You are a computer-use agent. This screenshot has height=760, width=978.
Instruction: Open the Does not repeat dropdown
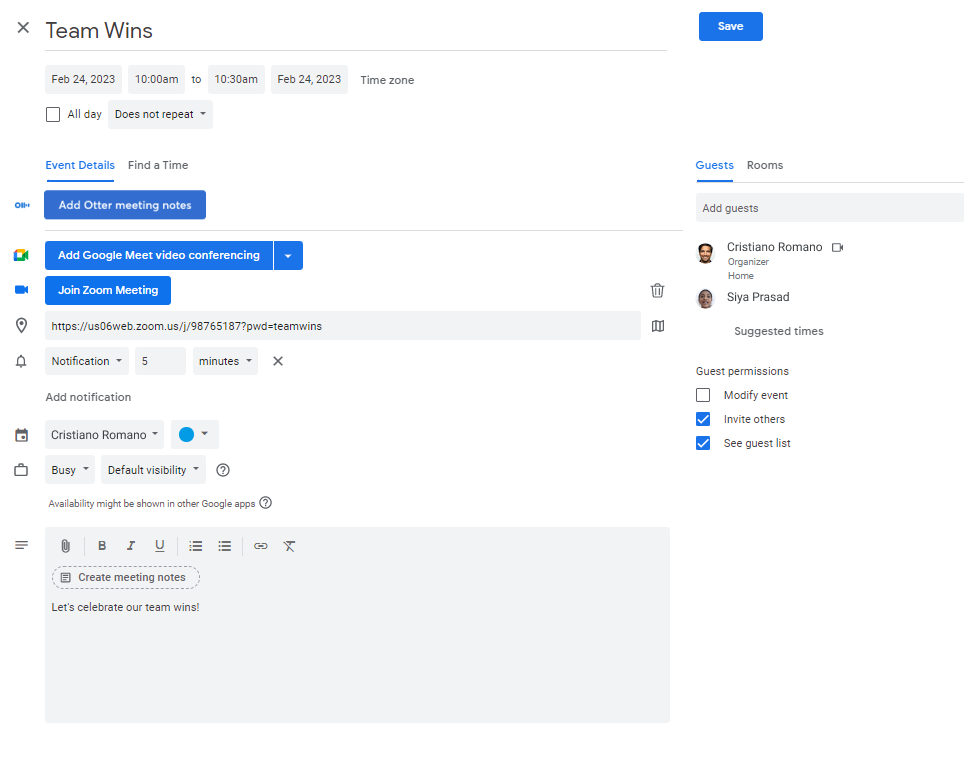point(160,114)
